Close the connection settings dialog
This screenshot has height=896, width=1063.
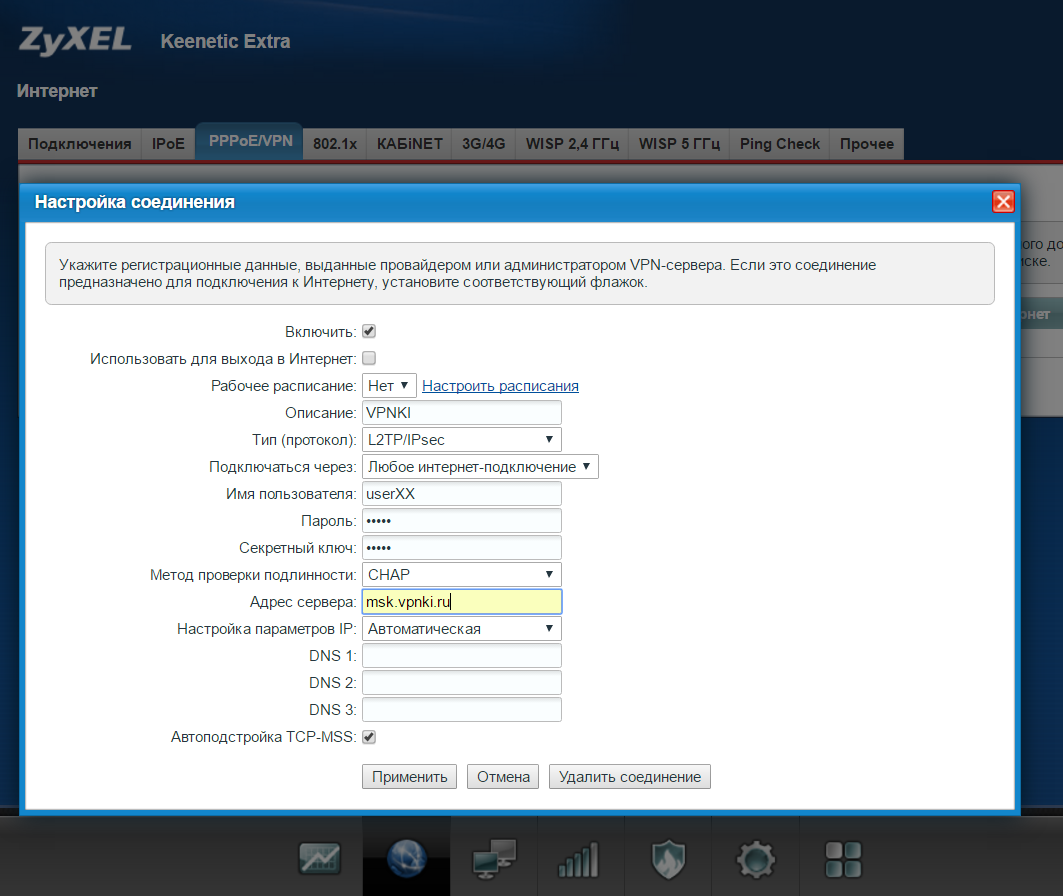[1003, 202]
